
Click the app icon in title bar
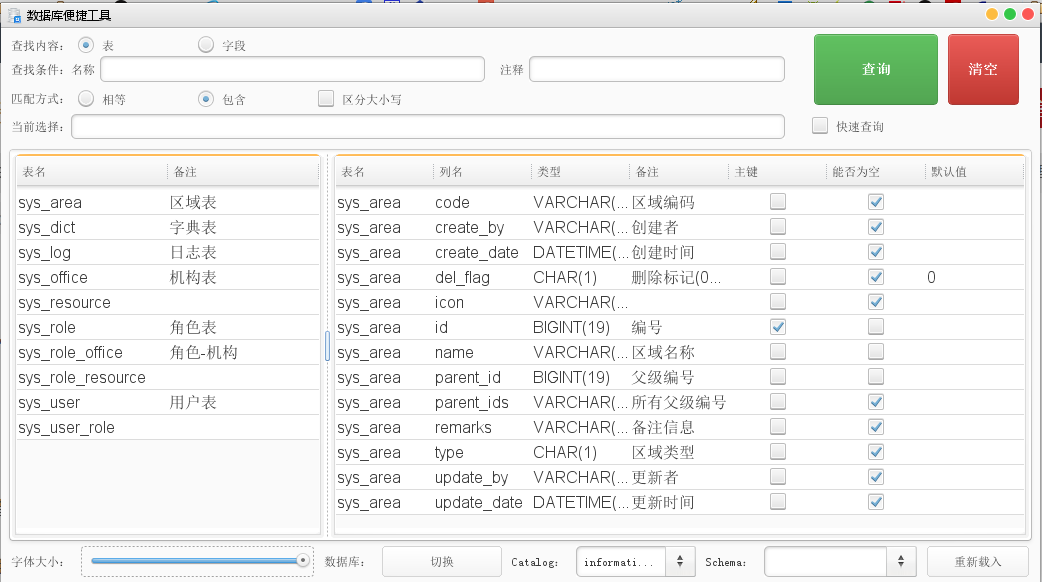click(x=14, y=15)
